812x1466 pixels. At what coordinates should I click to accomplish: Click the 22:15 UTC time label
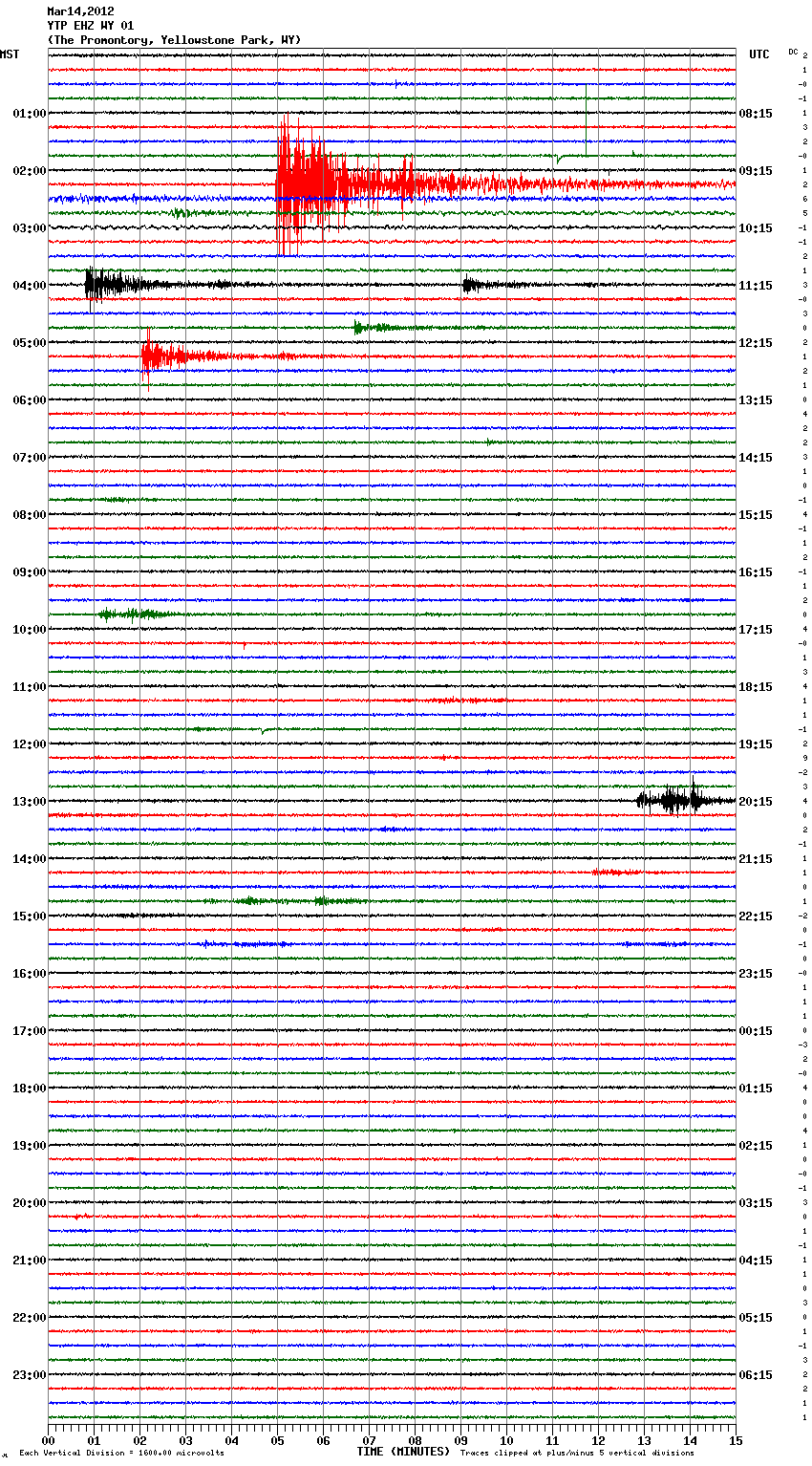tap(756, 916)
